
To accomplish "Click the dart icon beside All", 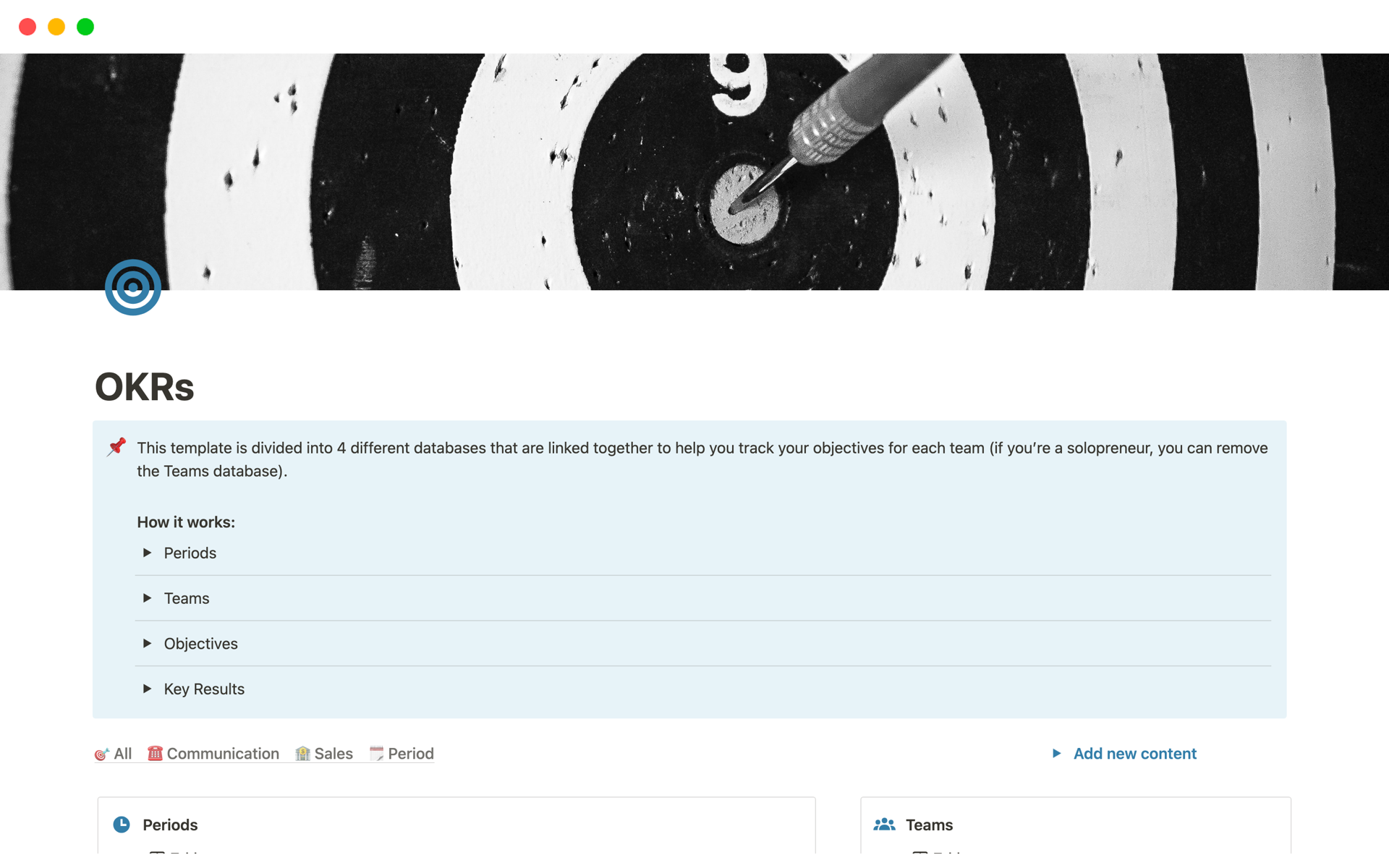I will click(101, 754).
